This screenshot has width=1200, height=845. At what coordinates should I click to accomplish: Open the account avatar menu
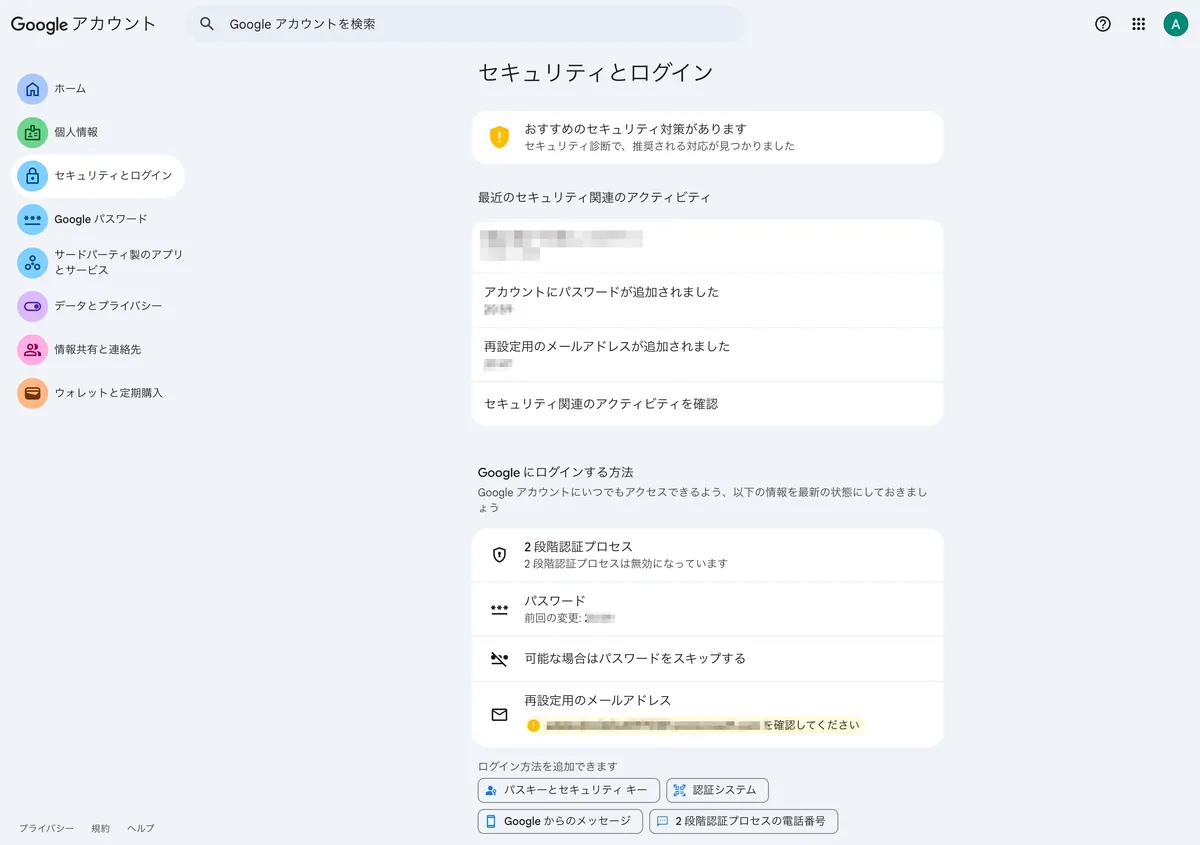pos(1175,24)
